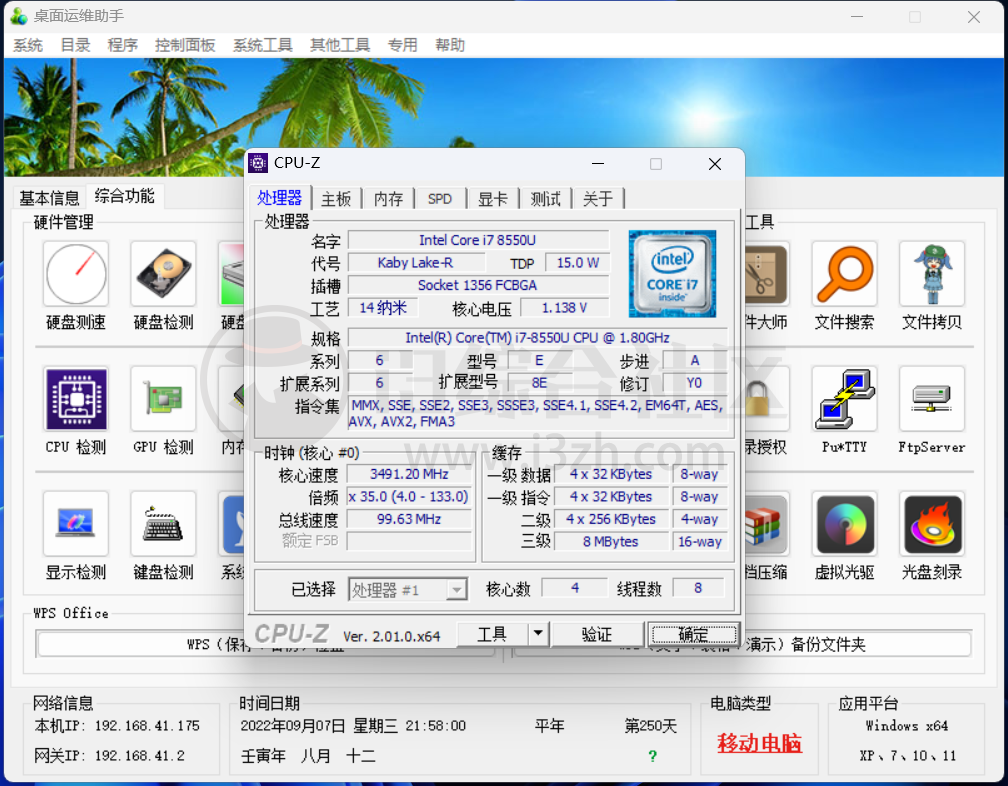
Task: Open the 工具 button's dropdown arrow
Action: (x=538, y=634)
